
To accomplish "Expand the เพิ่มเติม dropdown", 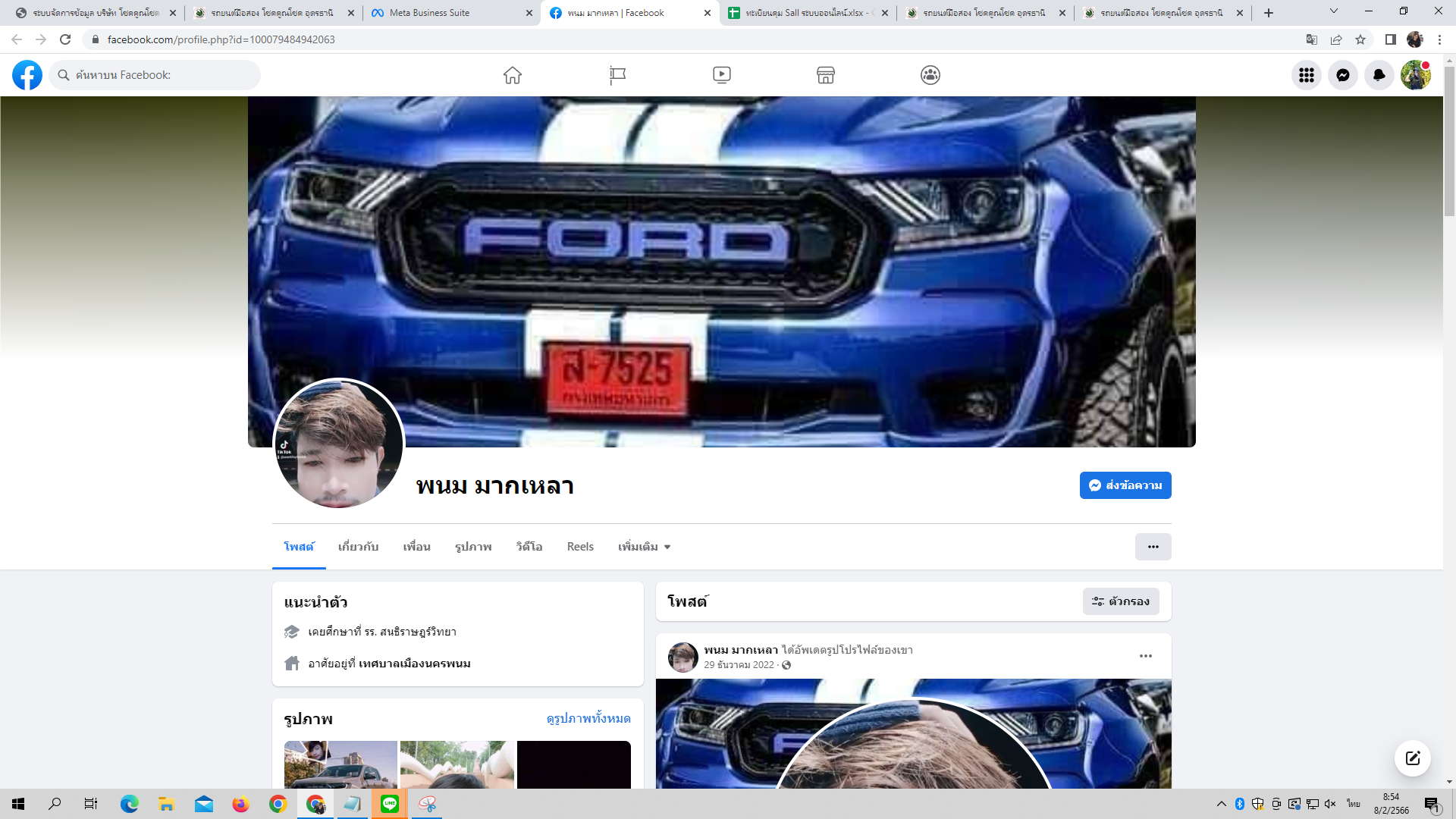I will click(x=644, y=547).
